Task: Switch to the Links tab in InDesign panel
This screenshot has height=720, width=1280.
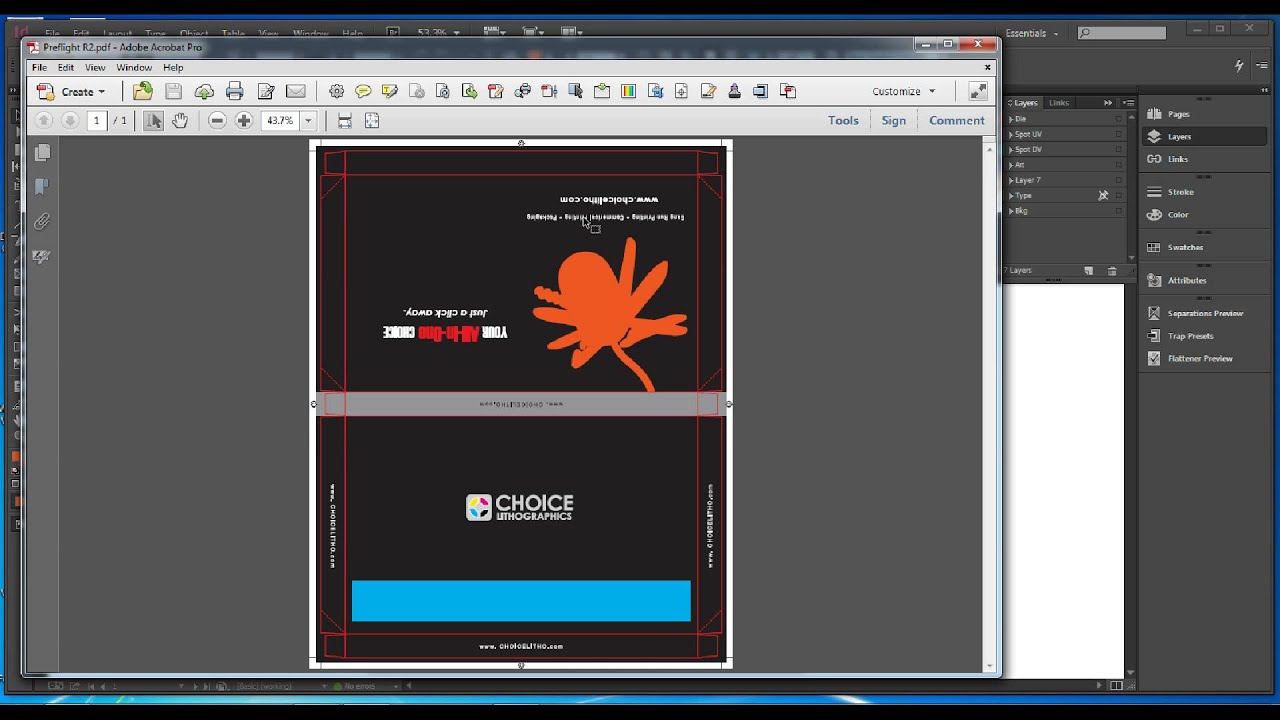Action: (x=1059, y=103)
